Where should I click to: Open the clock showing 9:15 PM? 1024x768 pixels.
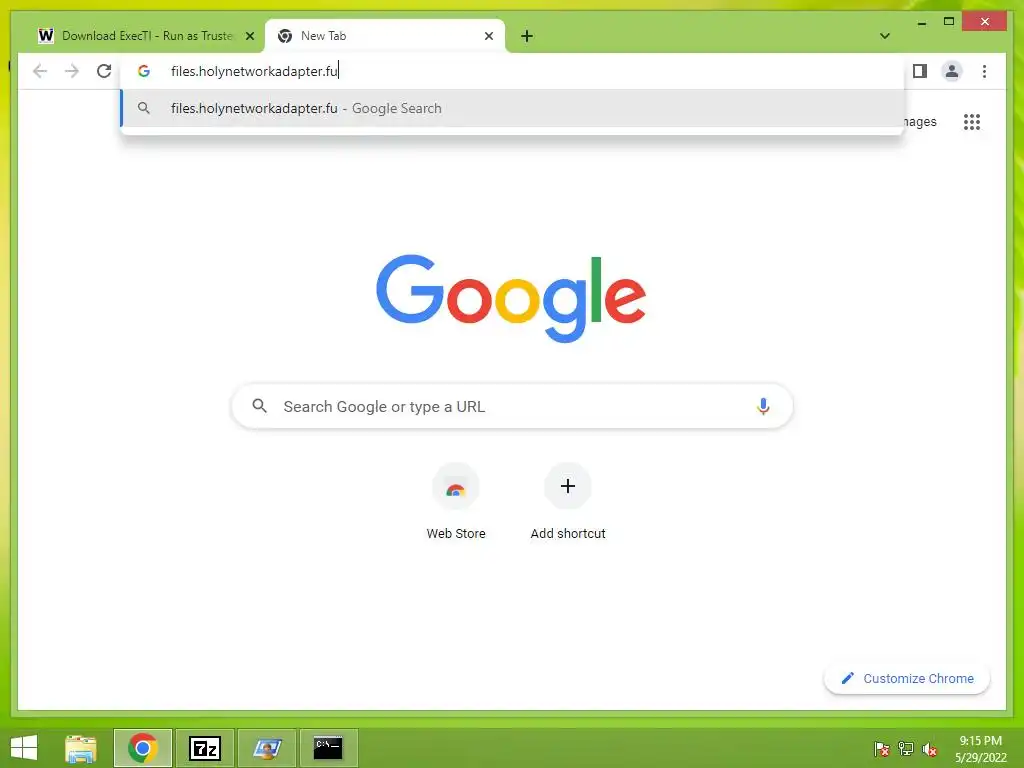pyautogui.click(x=980, y=749)
